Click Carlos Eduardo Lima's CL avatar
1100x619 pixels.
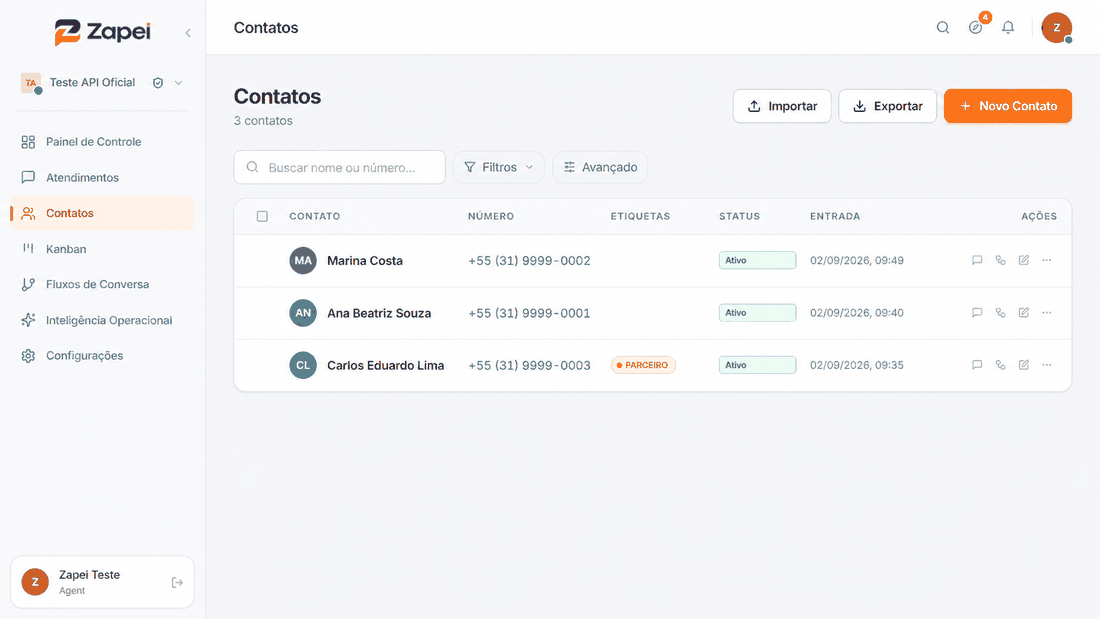303,365
